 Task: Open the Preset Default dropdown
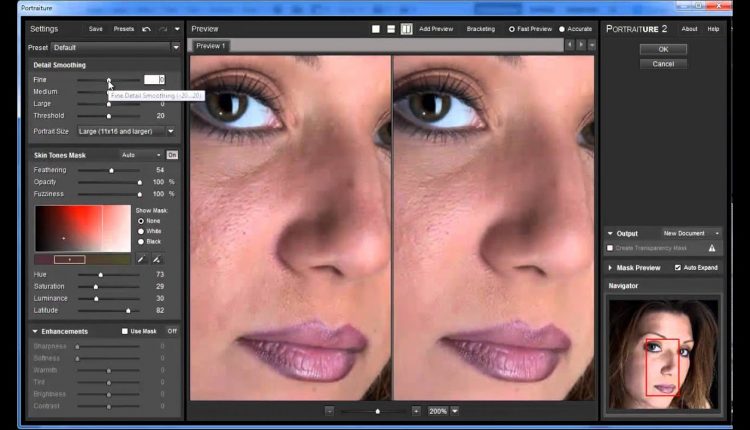(115, 47)
